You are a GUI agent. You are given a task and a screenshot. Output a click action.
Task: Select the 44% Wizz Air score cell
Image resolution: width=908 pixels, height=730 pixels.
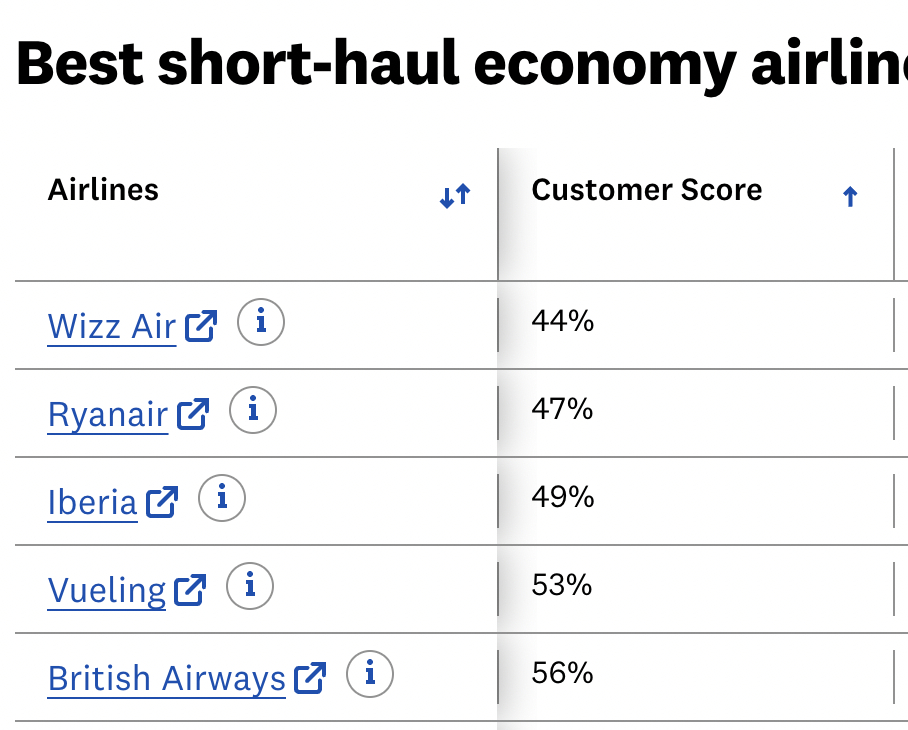[x=695, y=325]
